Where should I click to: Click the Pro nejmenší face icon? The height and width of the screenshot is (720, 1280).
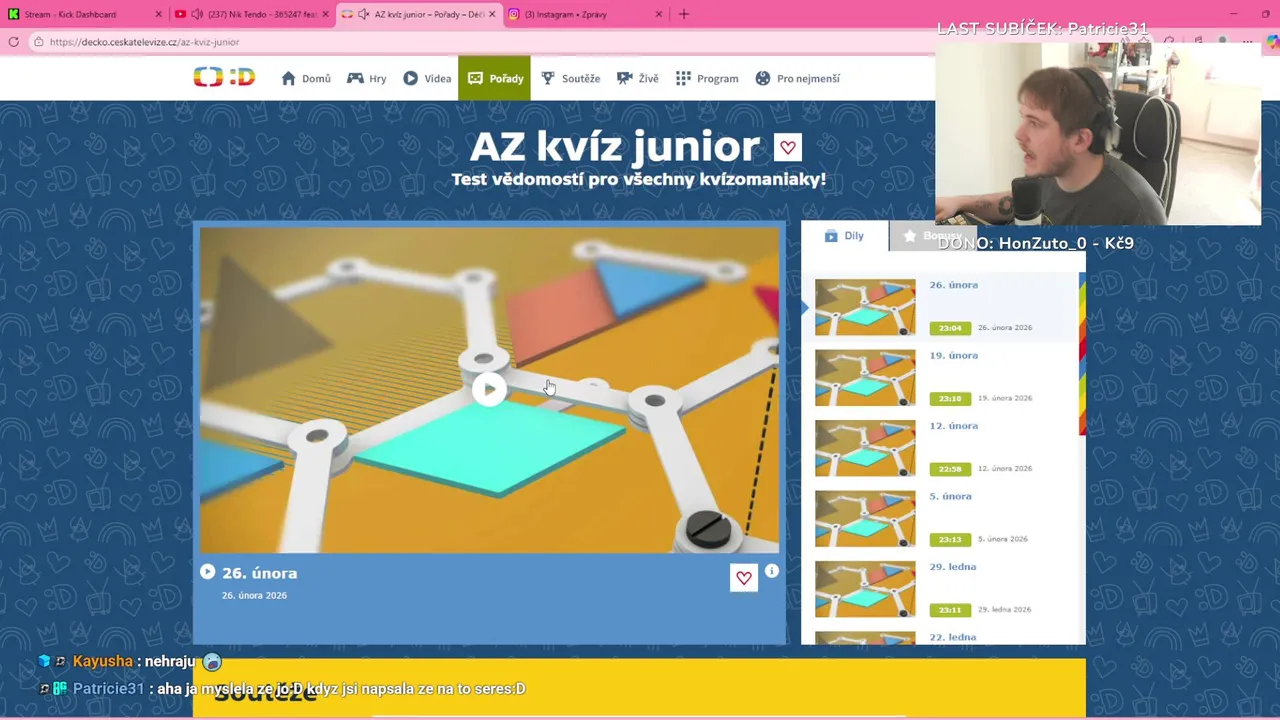click(x=763, y=78)
